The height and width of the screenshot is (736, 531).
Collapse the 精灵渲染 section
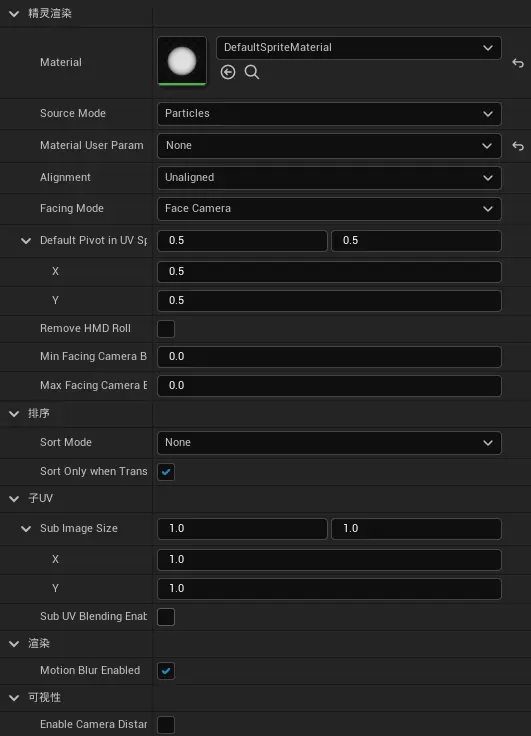click(x=14, y=14)
